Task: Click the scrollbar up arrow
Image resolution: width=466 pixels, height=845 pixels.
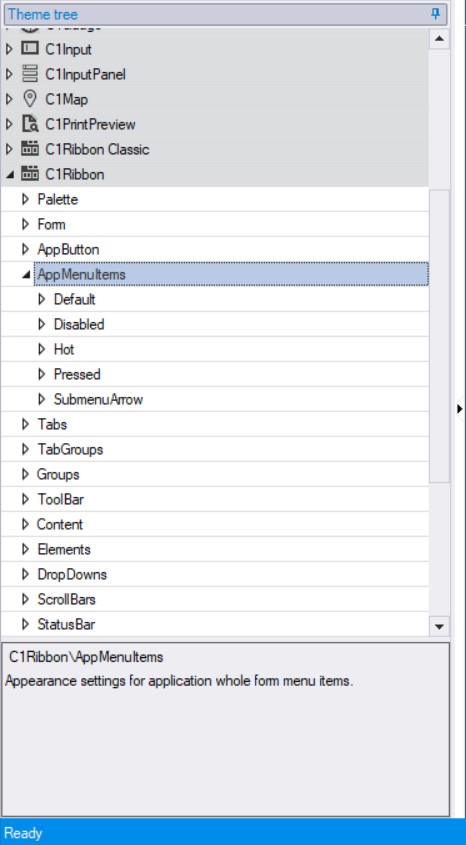Action: [439, 39]
